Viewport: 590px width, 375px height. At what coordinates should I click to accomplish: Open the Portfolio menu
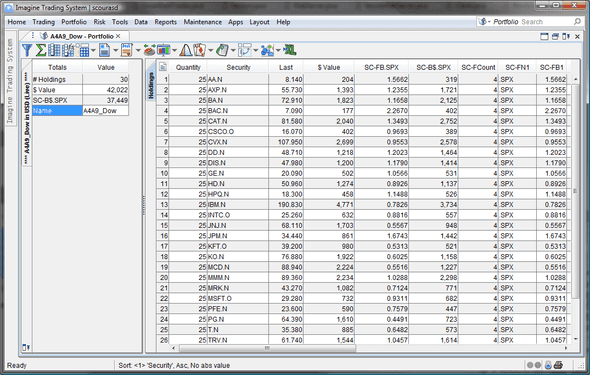pyautogui.click(x=74, y=22)
